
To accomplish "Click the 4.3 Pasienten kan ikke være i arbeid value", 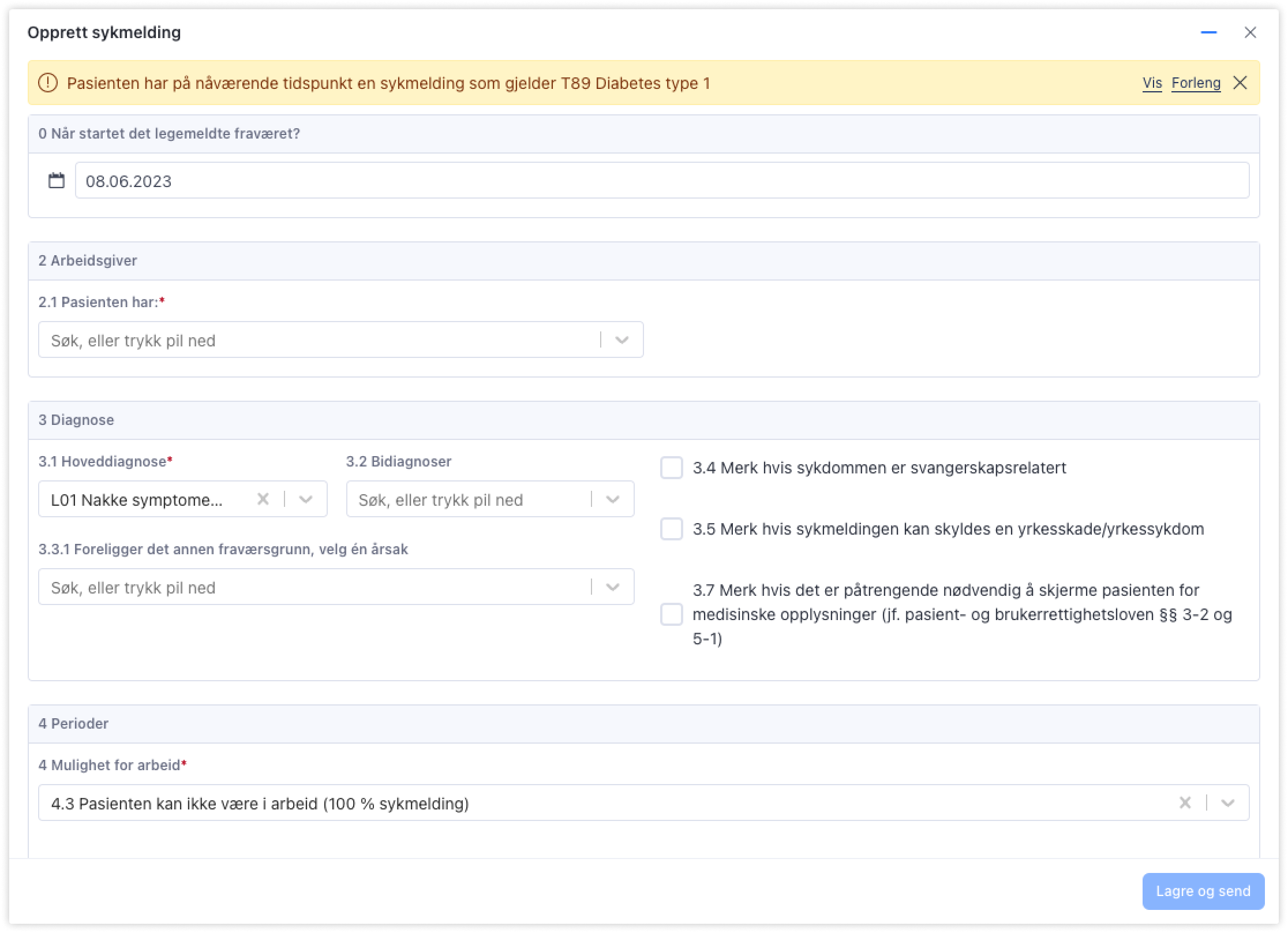I will 260,804.
